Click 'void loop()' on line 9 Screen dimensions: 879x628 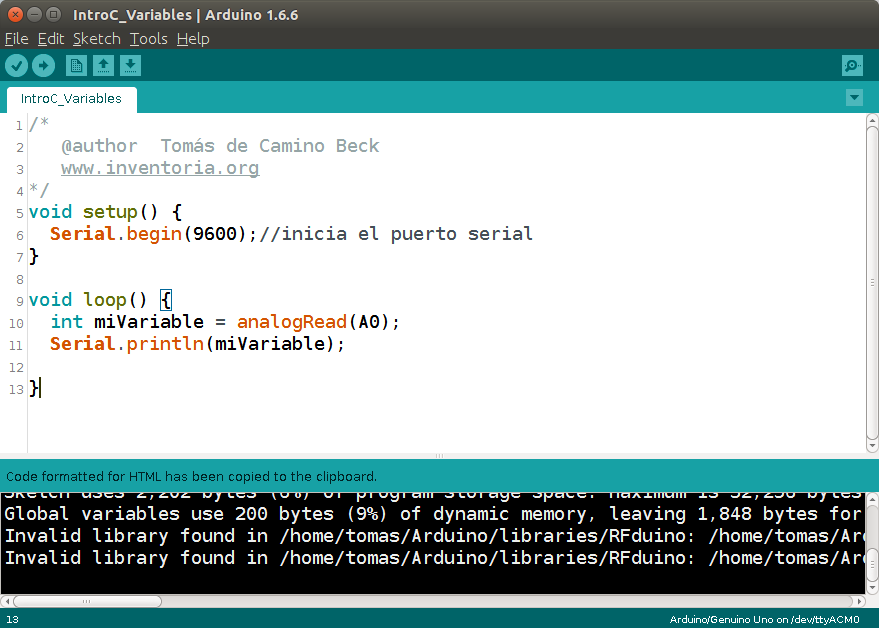pos(88,300)
